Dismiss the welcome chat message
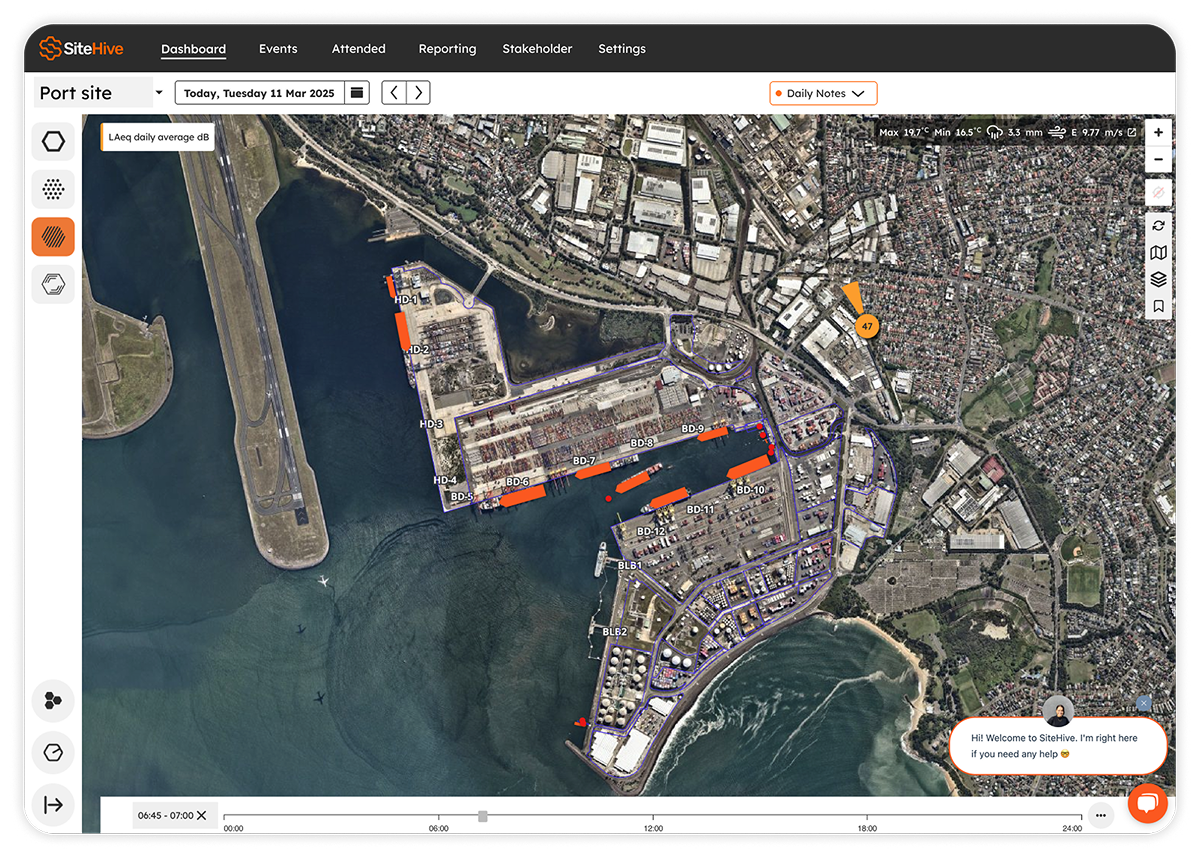 [1144, 703]
